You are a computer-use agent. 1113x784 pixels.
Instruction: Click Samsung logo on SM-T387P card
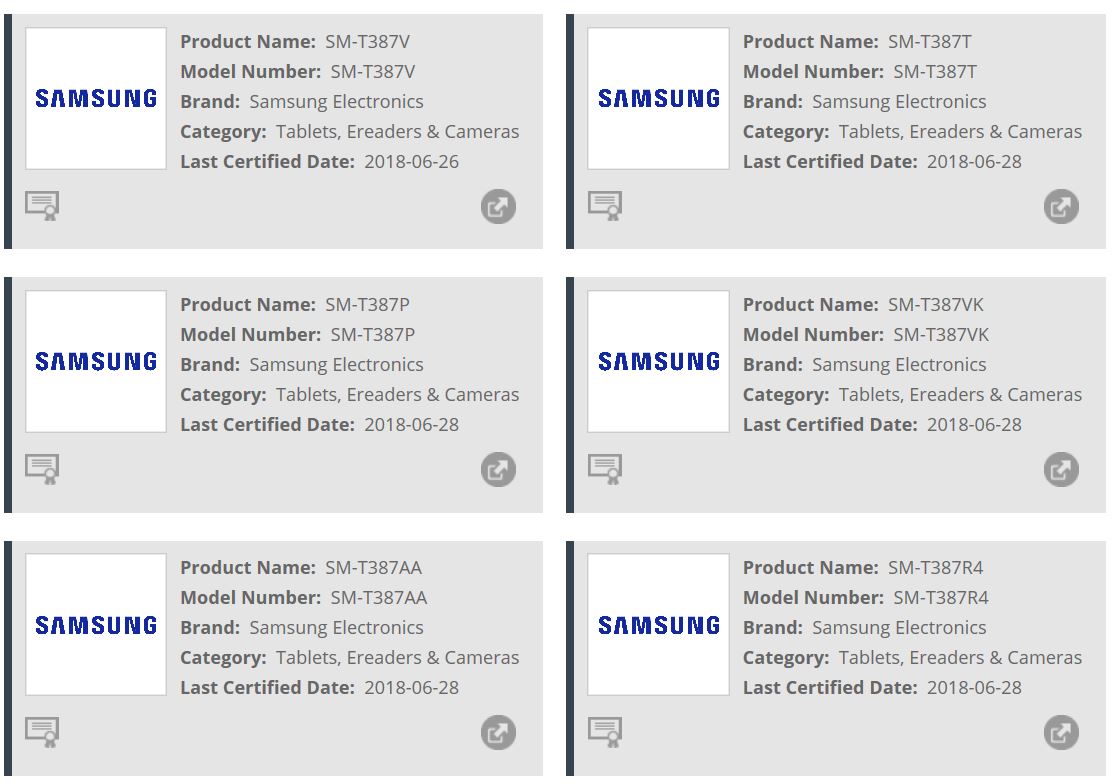(96, 361)
